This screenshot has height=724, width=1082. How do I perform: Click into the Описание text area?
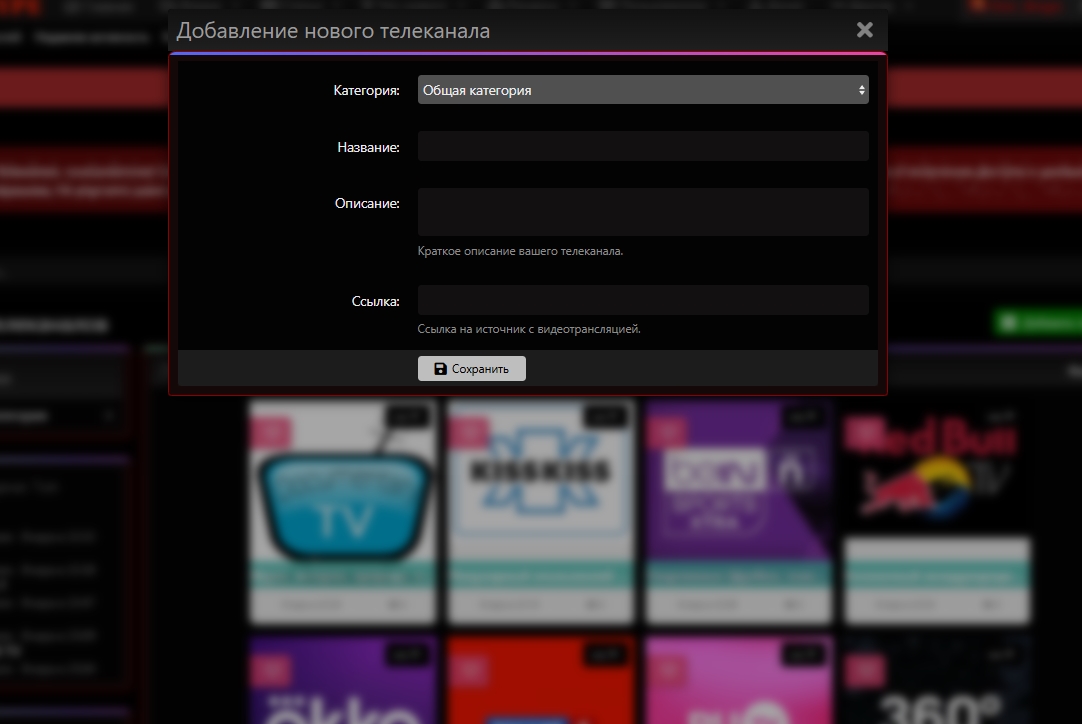(642, 212)
